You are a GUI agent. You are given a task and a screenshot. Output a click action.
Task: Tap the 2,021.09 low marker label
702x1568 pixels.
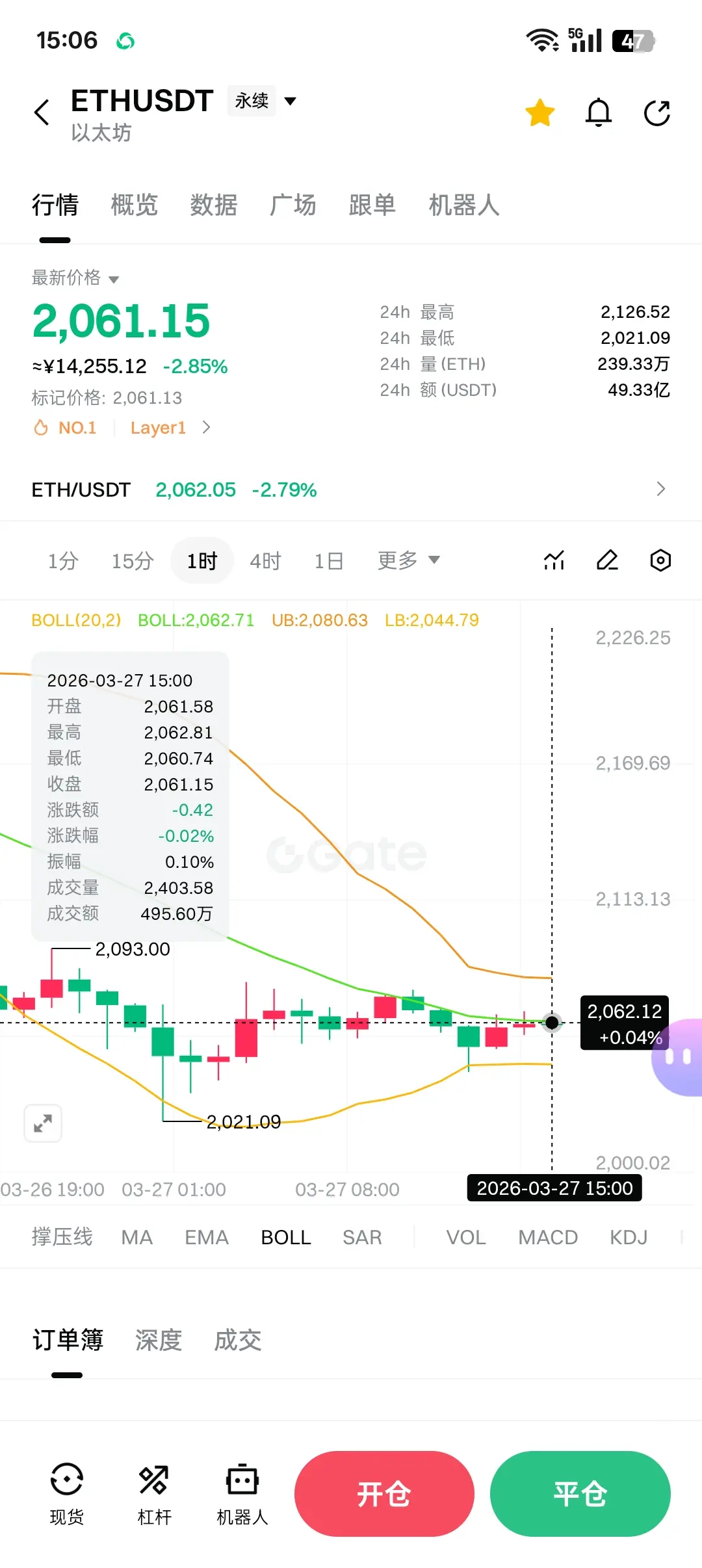[x=244, y=1121]
